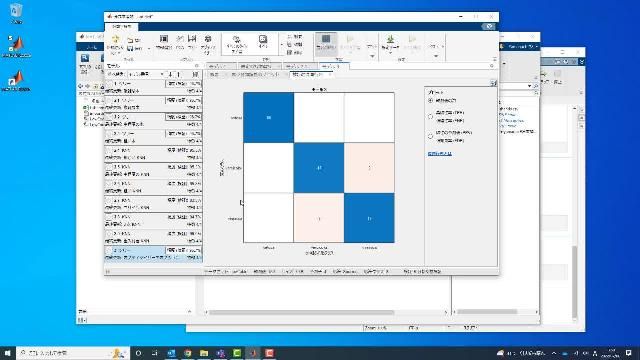Viewport: 640px width, 360px height.
Task: Click the Stop button in the rightmost background window
Action: click(x=558, y=77)
